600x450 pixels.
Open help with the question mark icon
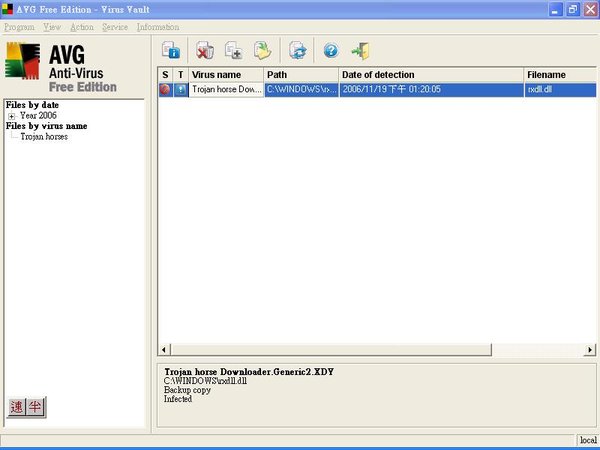pos(331,51)
